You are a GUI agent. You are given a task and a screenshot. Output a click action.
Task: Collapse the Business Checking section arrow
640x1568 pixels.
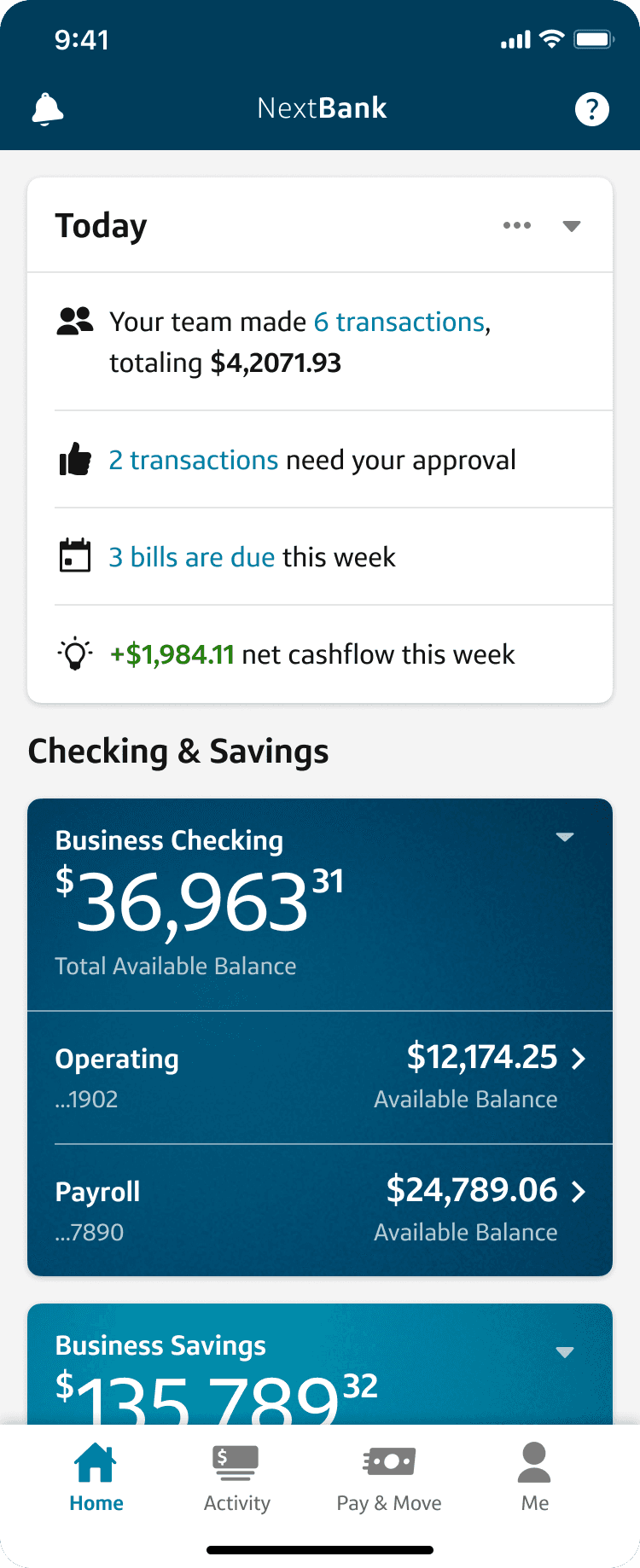565,837
